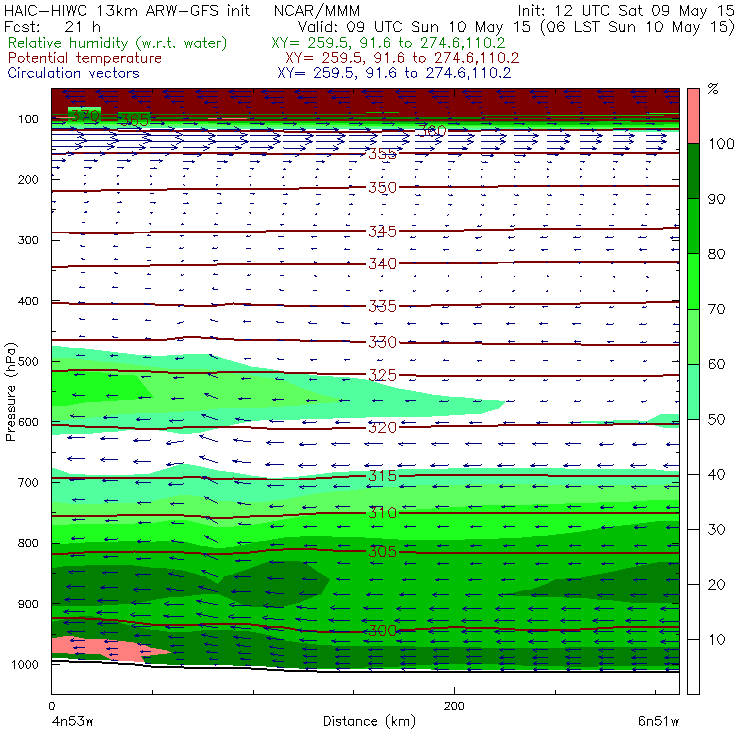Click the colorbar tick label 10

point(716,639)
